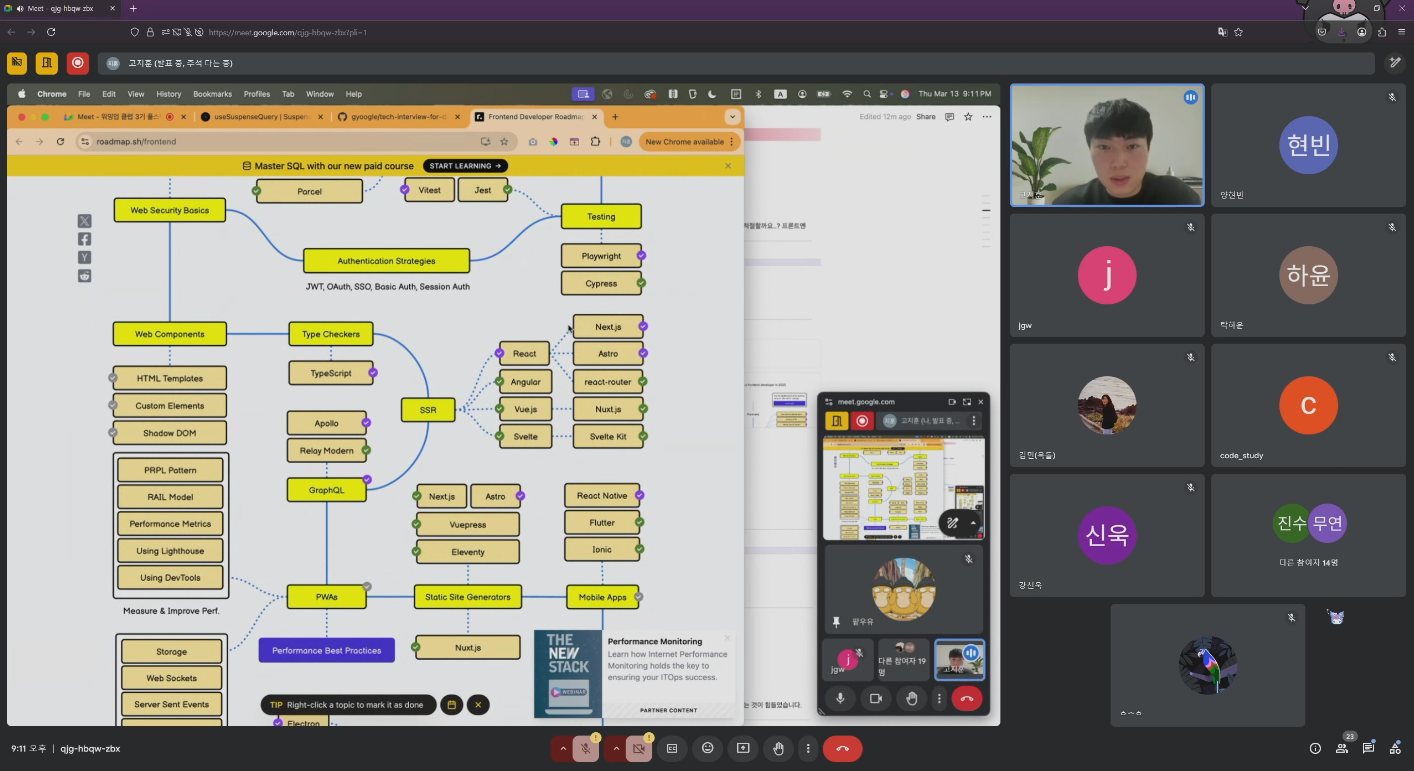
Task: Click Performance Best Practices purple button
Action: pos(327,650)
